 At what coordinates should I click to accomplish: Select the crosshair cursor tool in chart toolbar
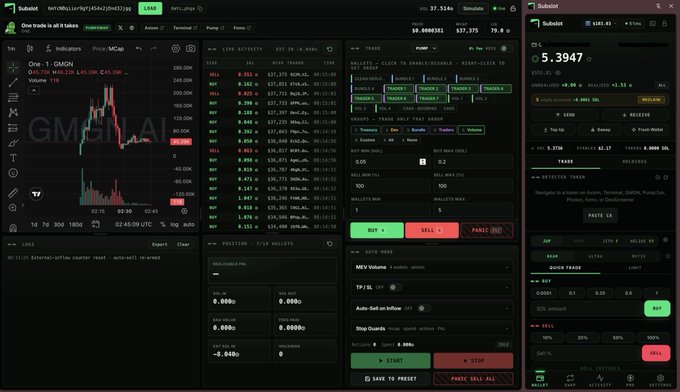tap(13, 67)
